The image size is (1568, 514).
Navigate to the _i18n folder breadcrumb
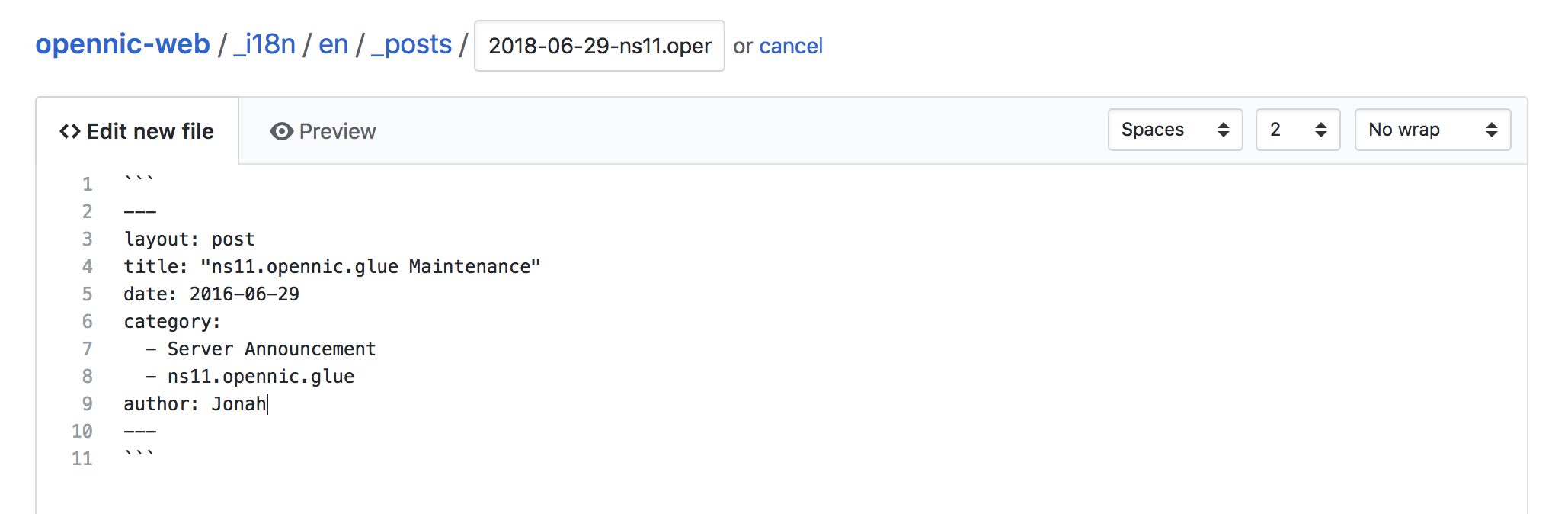pos(264,44)
